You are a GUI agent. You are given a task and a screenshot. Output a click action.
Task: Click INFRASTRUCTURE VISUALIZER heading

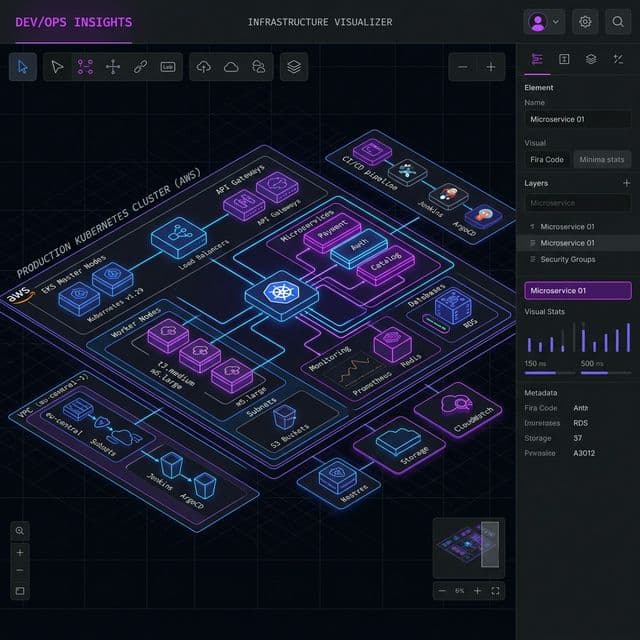click(320, 22)
